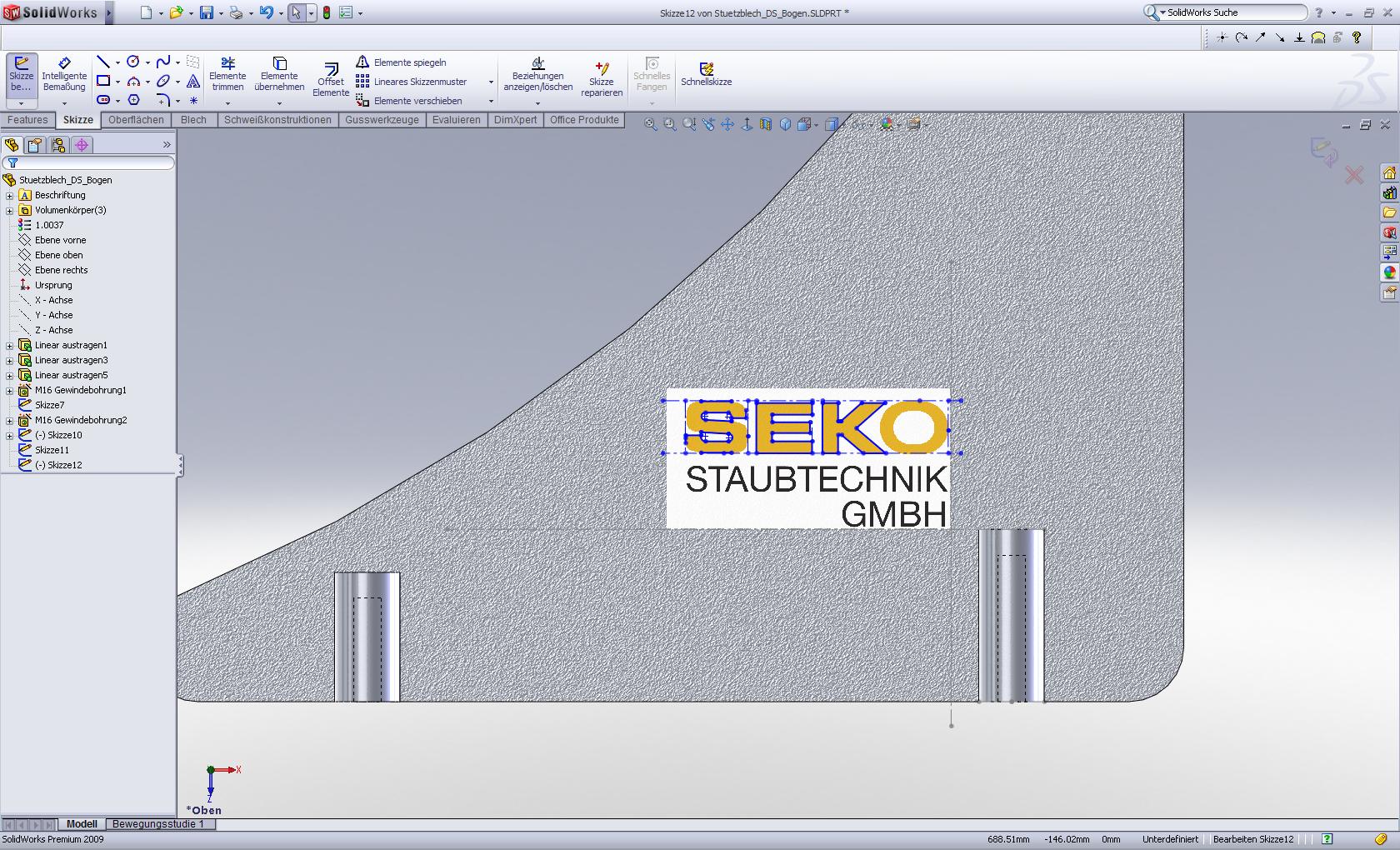The width and height of the screenshot is (1400, 850).
Task: Click the Intelligente Bemaßung dimension tool
Action: 64,74
